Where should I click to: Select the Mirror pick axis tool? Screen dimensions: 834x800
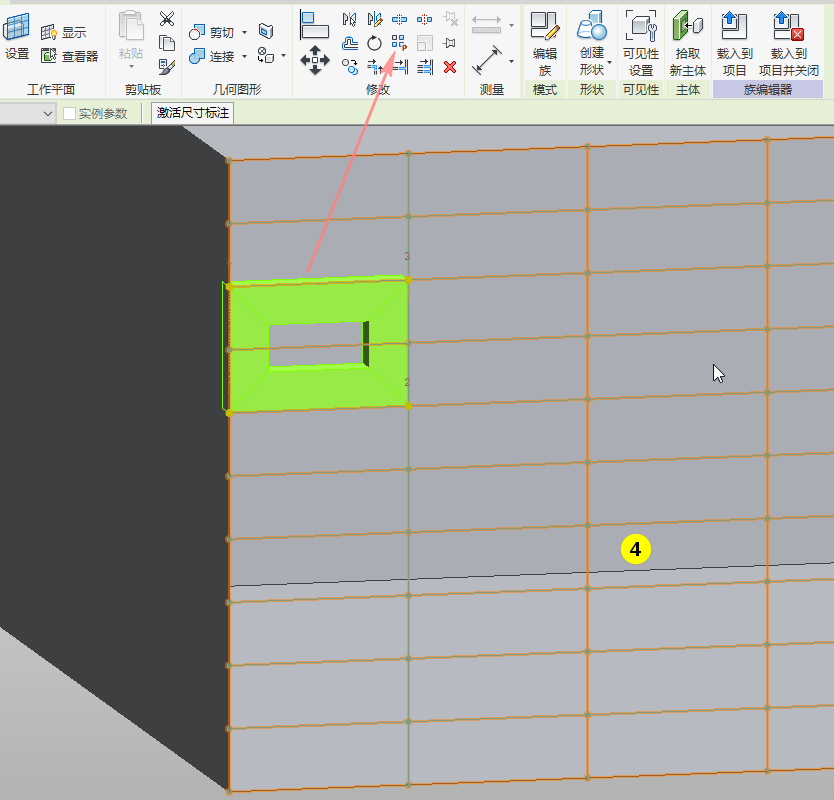coord(349,20)
